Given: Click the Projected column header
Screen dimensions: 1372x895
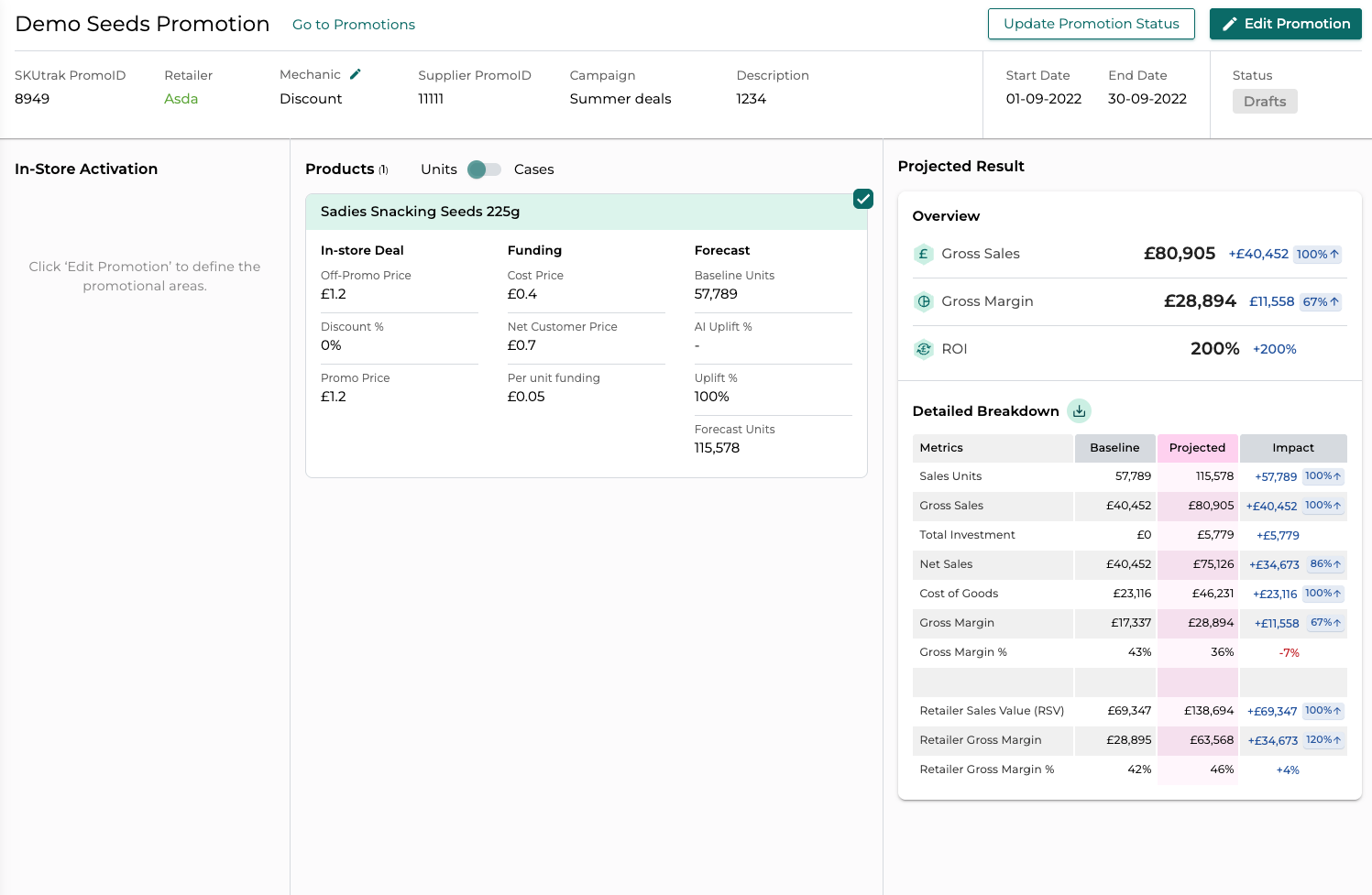Looking at the screenshot, I should 1197,448.
